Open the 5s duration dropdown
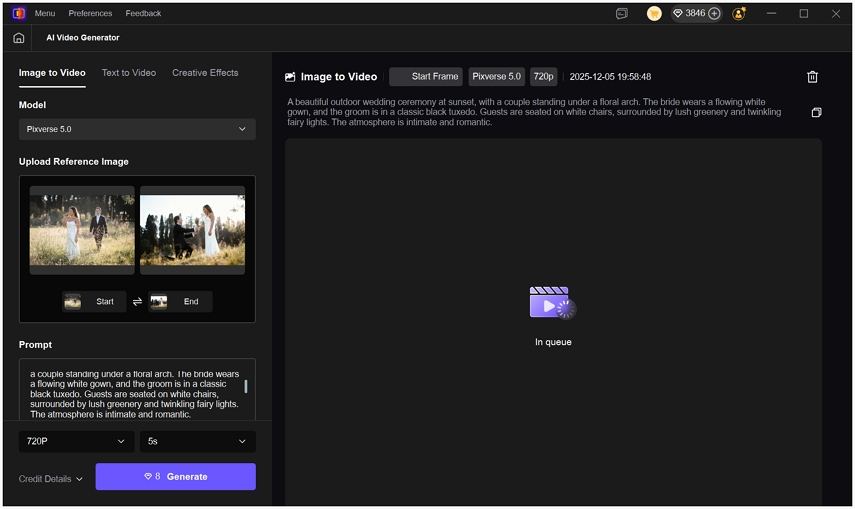 click(x=197, y=441)
